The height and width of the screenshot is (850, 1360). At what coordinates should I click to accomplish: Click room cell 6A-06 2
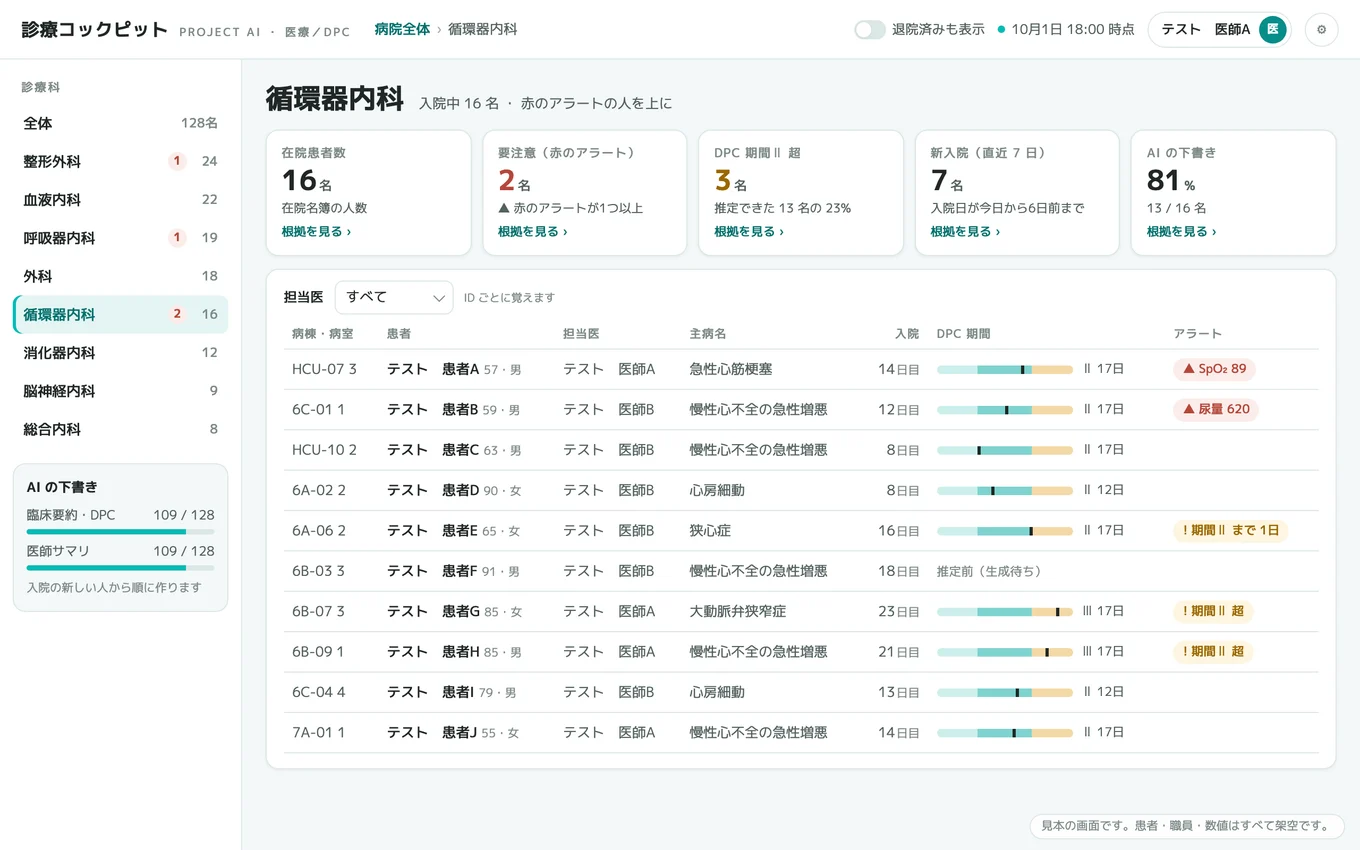(x=319, y=530)
